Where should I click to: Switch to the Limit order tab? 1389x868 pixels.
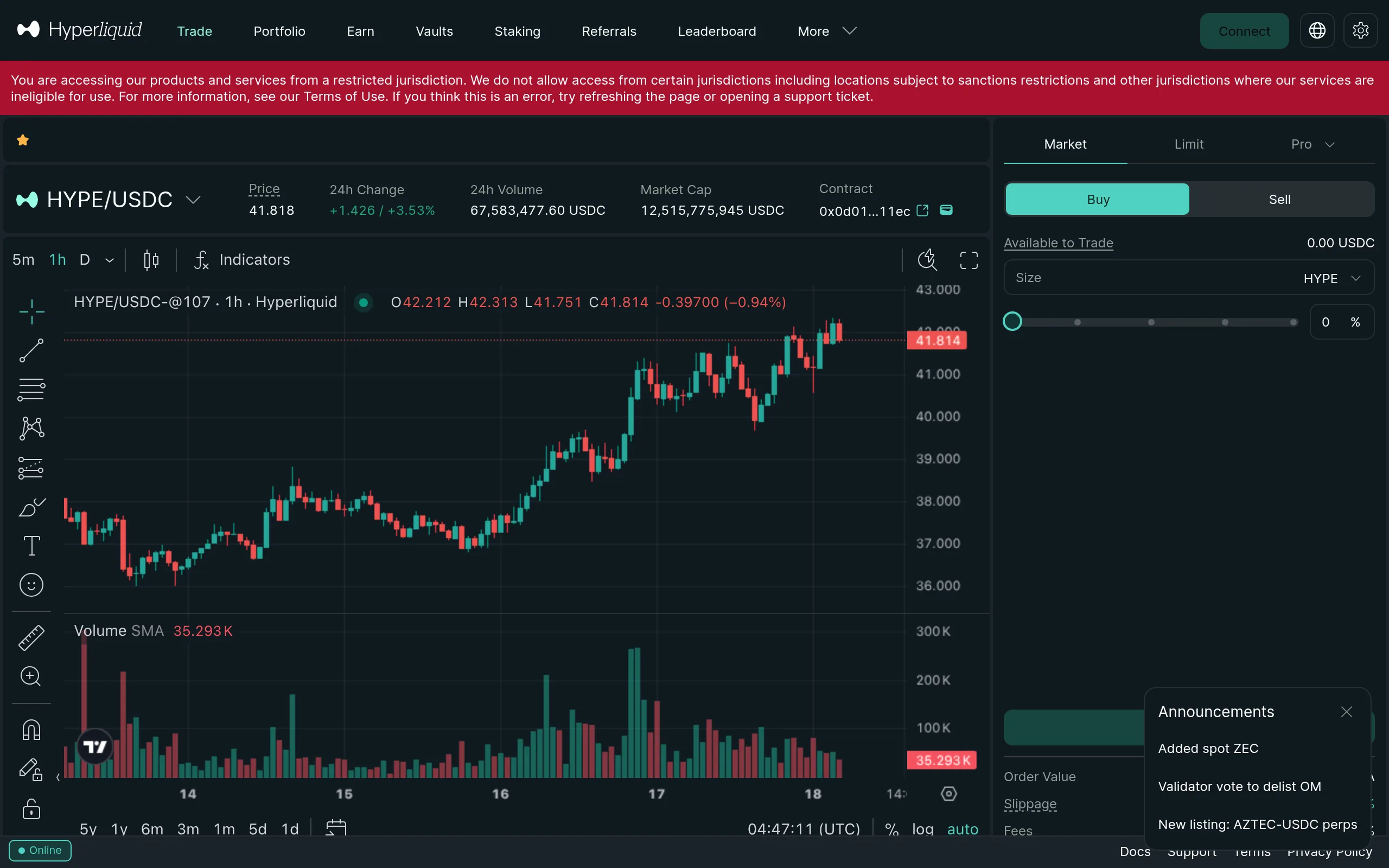pyautogui.click(x=1188, y=144)
